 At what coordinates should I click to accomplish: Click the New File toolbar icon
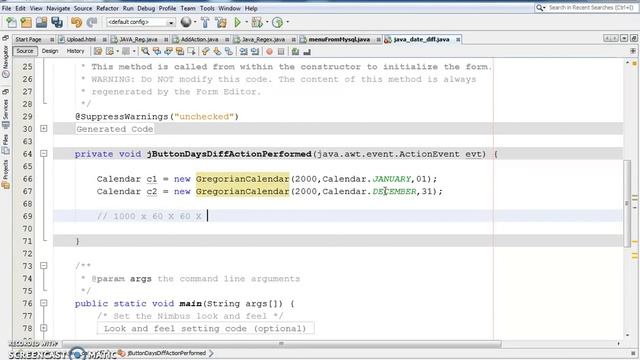click(x=11, y=22)
